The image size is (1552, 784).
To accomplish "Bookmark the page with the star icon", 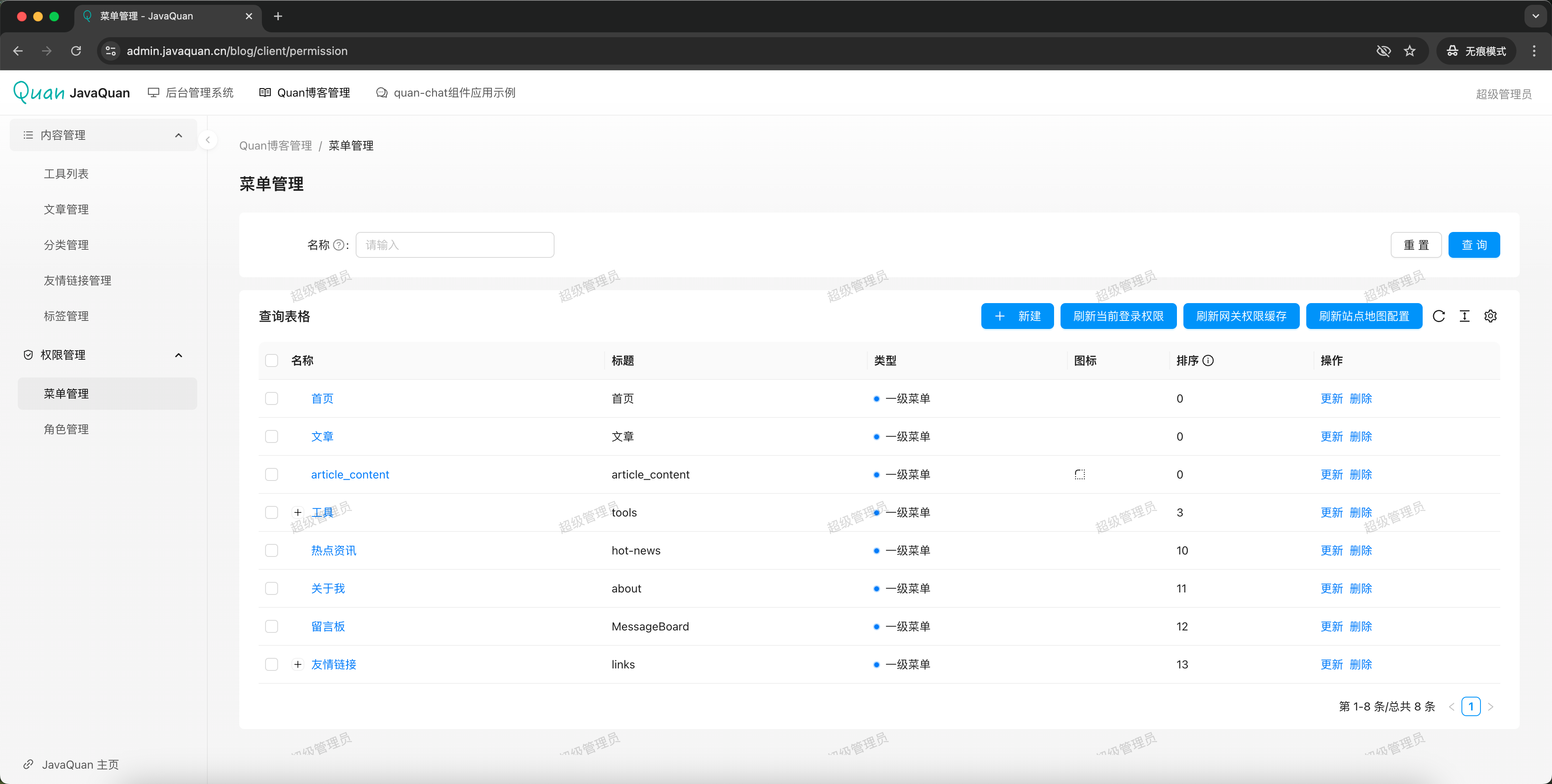I will [x=1409, y=51].
